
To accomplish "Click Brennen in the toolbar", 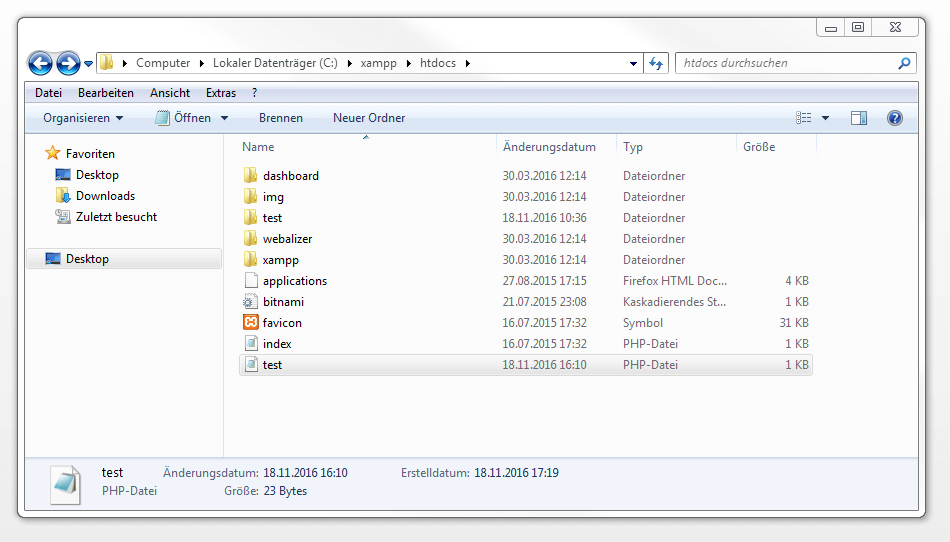I will click(x=281, y=117).
